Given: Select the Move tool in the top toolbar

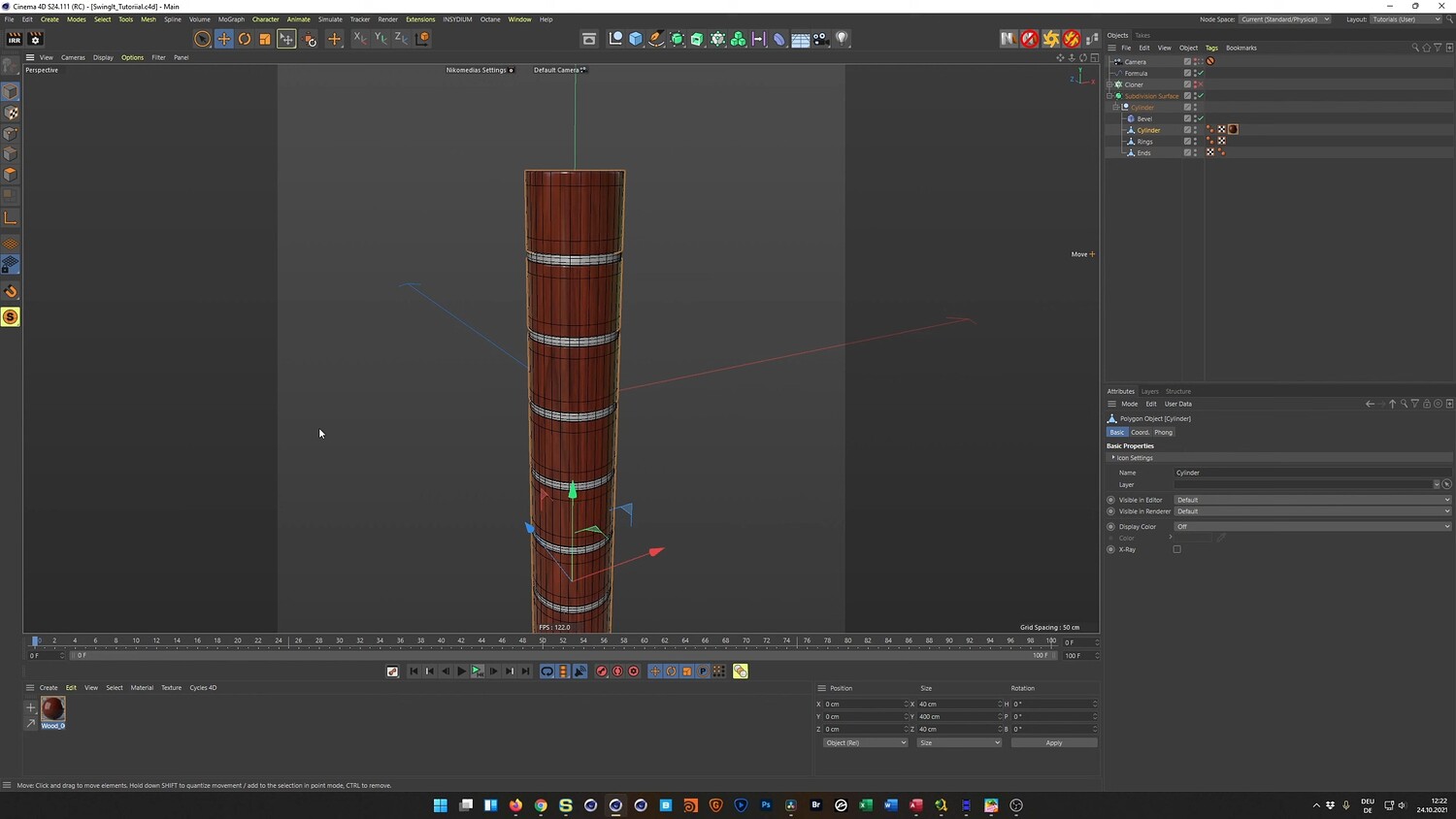Looking at the screenshot, I should (x=223, y=39).
